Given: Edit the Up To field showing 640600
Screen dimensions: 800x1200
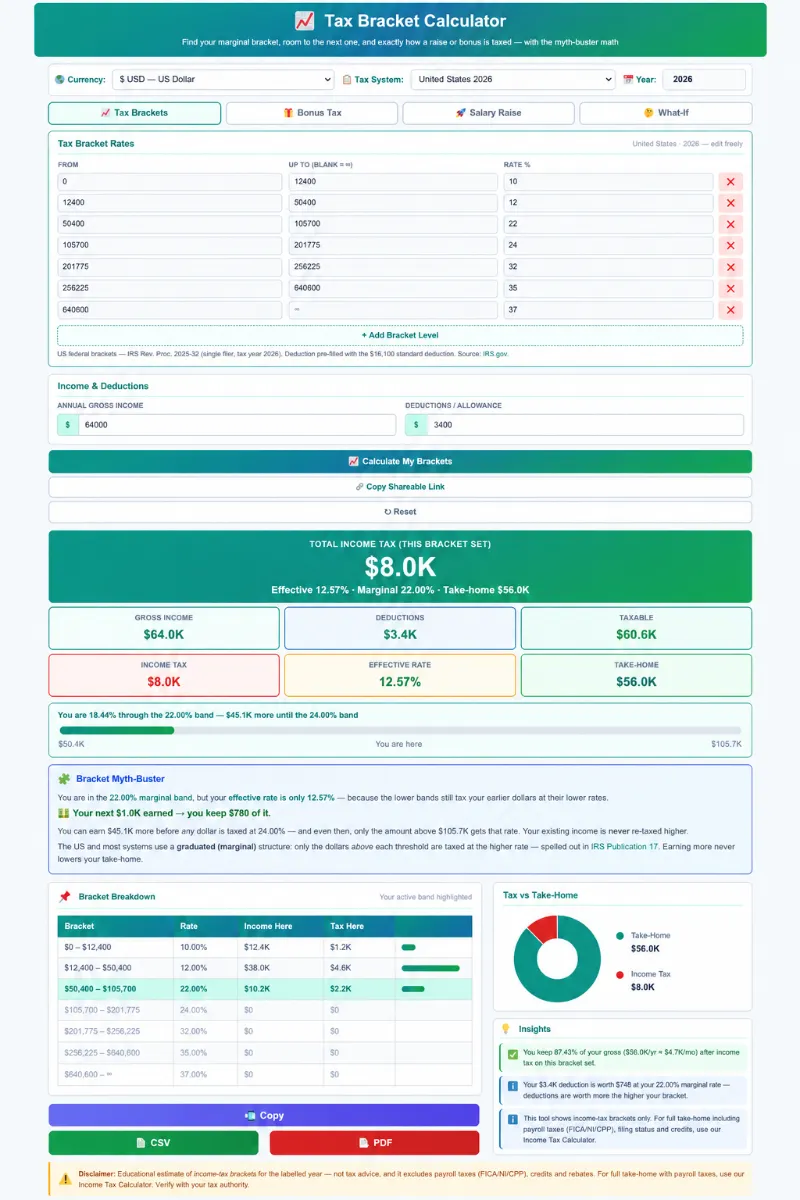Looking at the screenshot, I should pos(393,288).
